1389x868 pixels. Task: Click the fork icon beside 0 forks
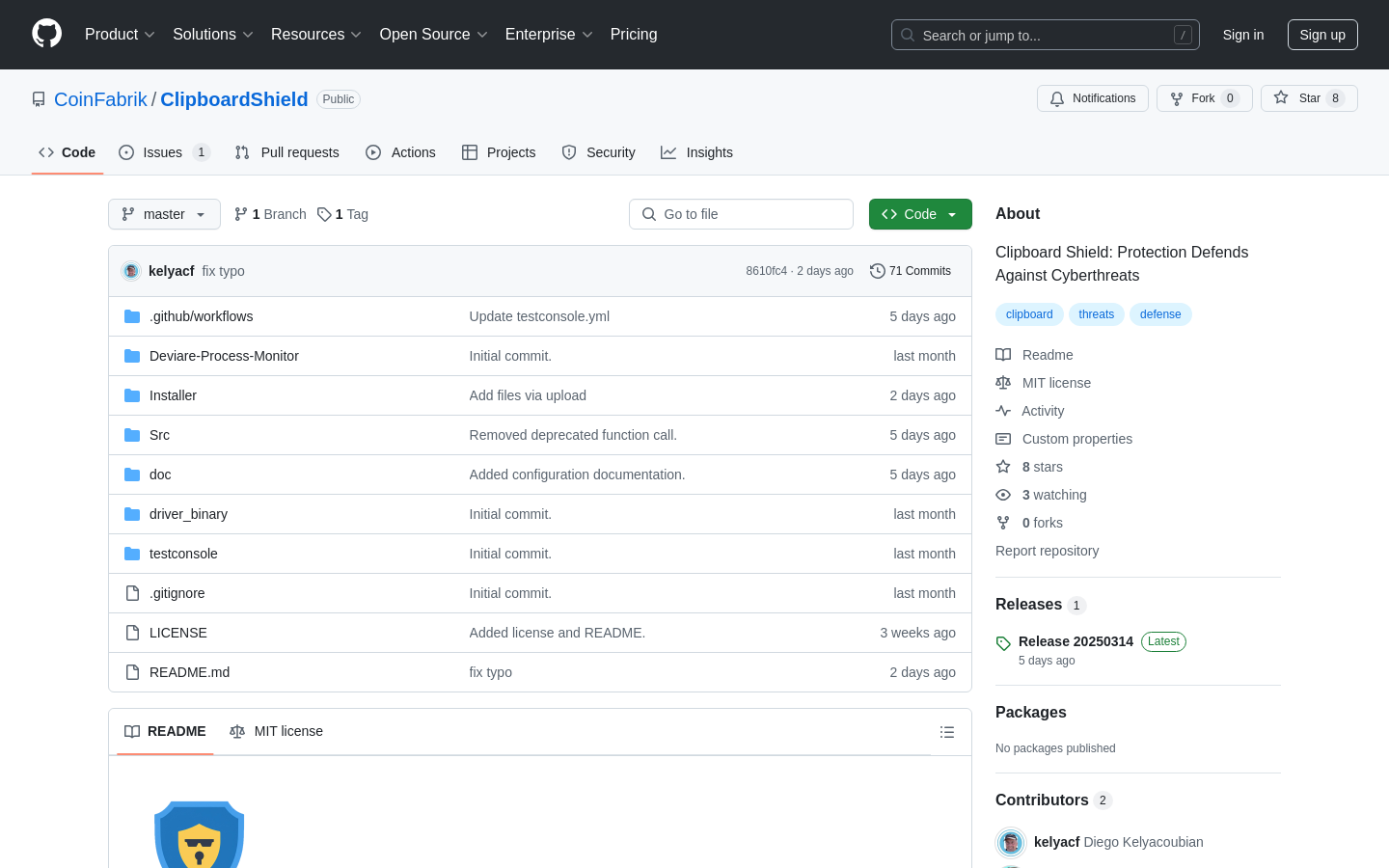pos(1003,523)
